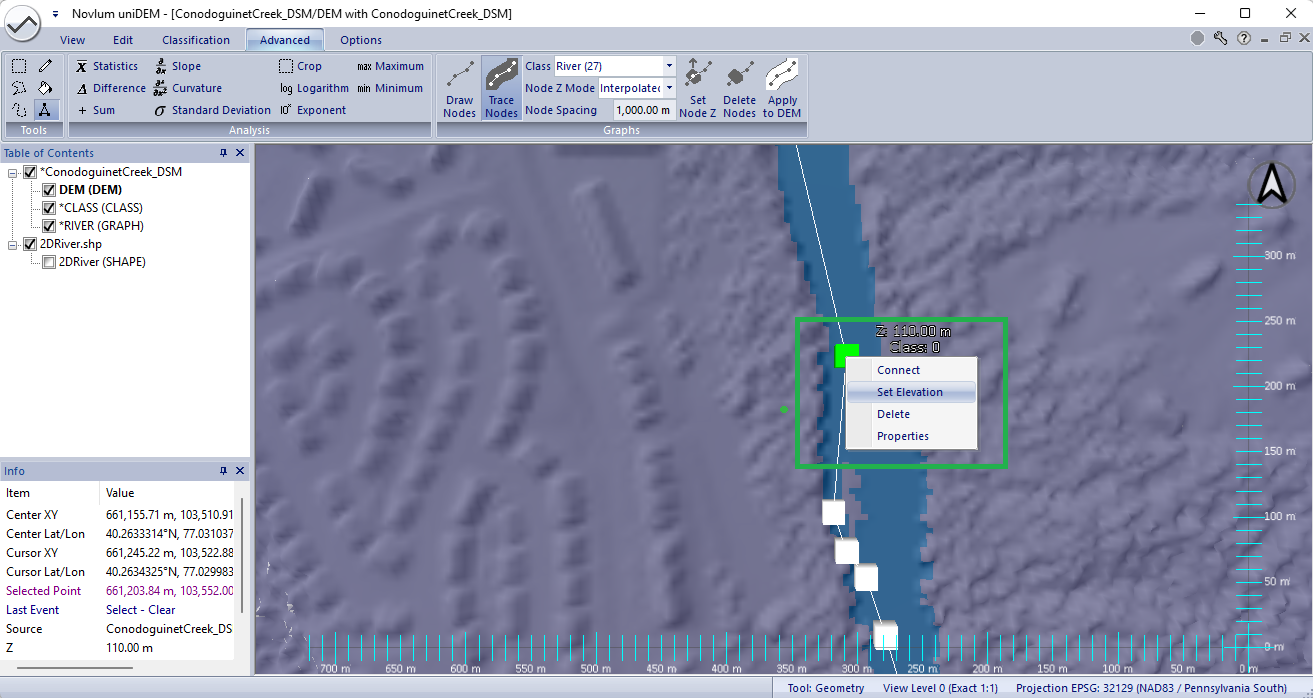Viewport: 1313px width, 698px height.
Task: Click the north arrow compass
Action: click(x=1271, y=185)
